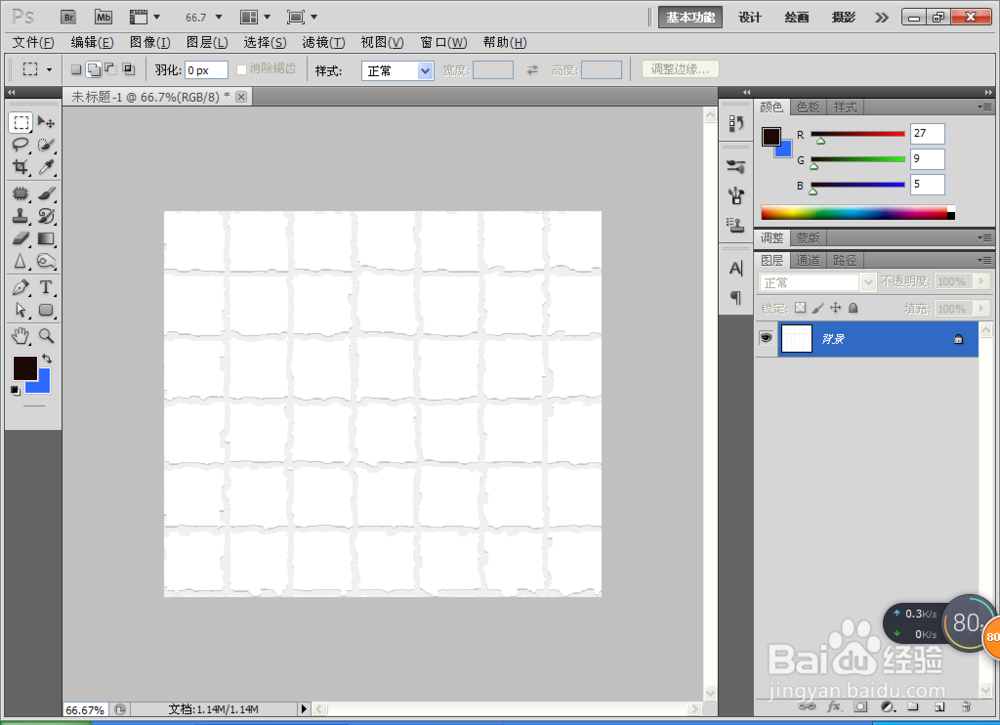1000x725 pixels.
Task: Select the Gradient tool
Action: click(46, 238)
